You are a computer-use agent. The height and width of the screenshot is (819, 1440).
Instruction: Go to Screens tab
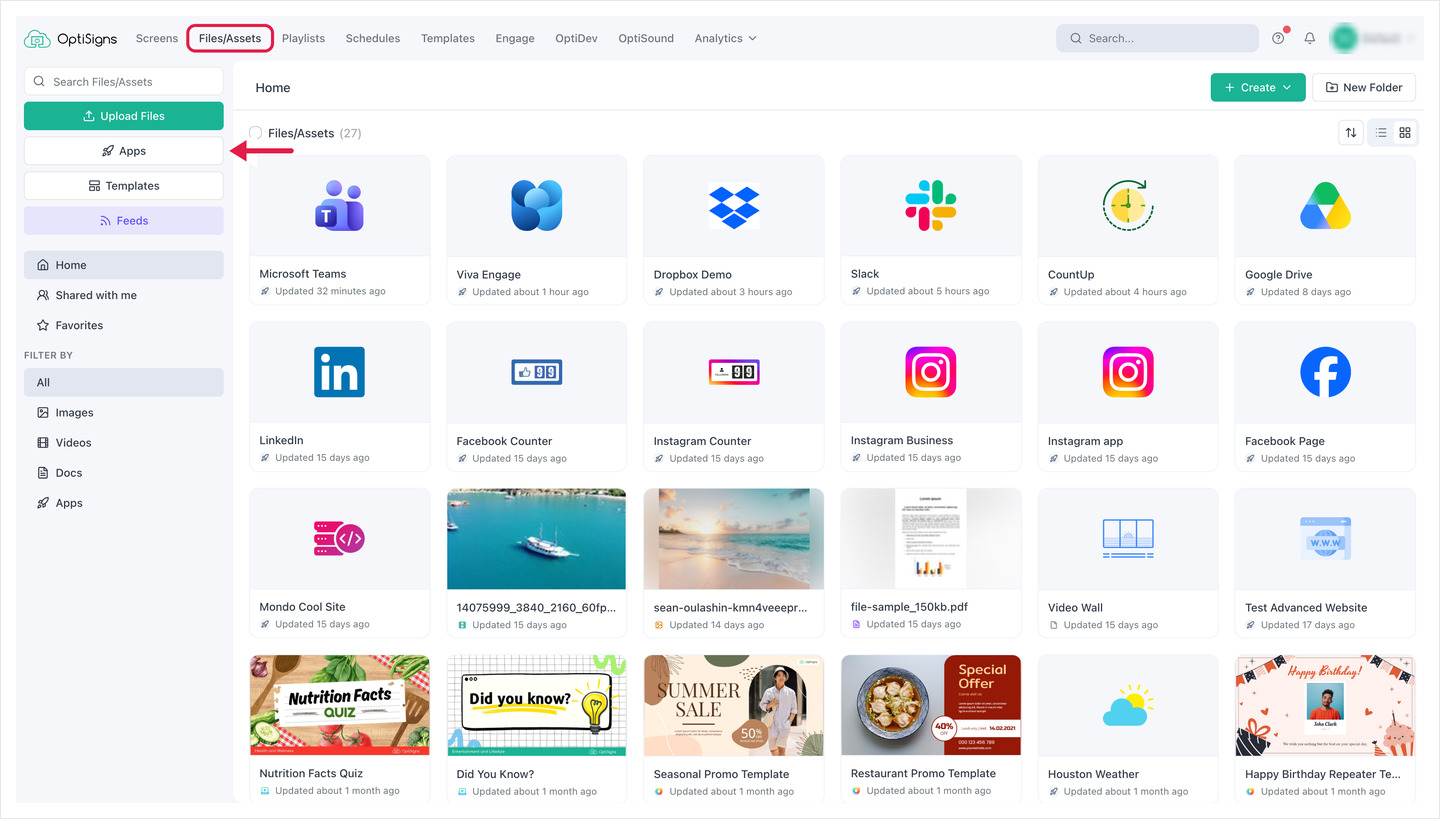[x=157, y=38]
